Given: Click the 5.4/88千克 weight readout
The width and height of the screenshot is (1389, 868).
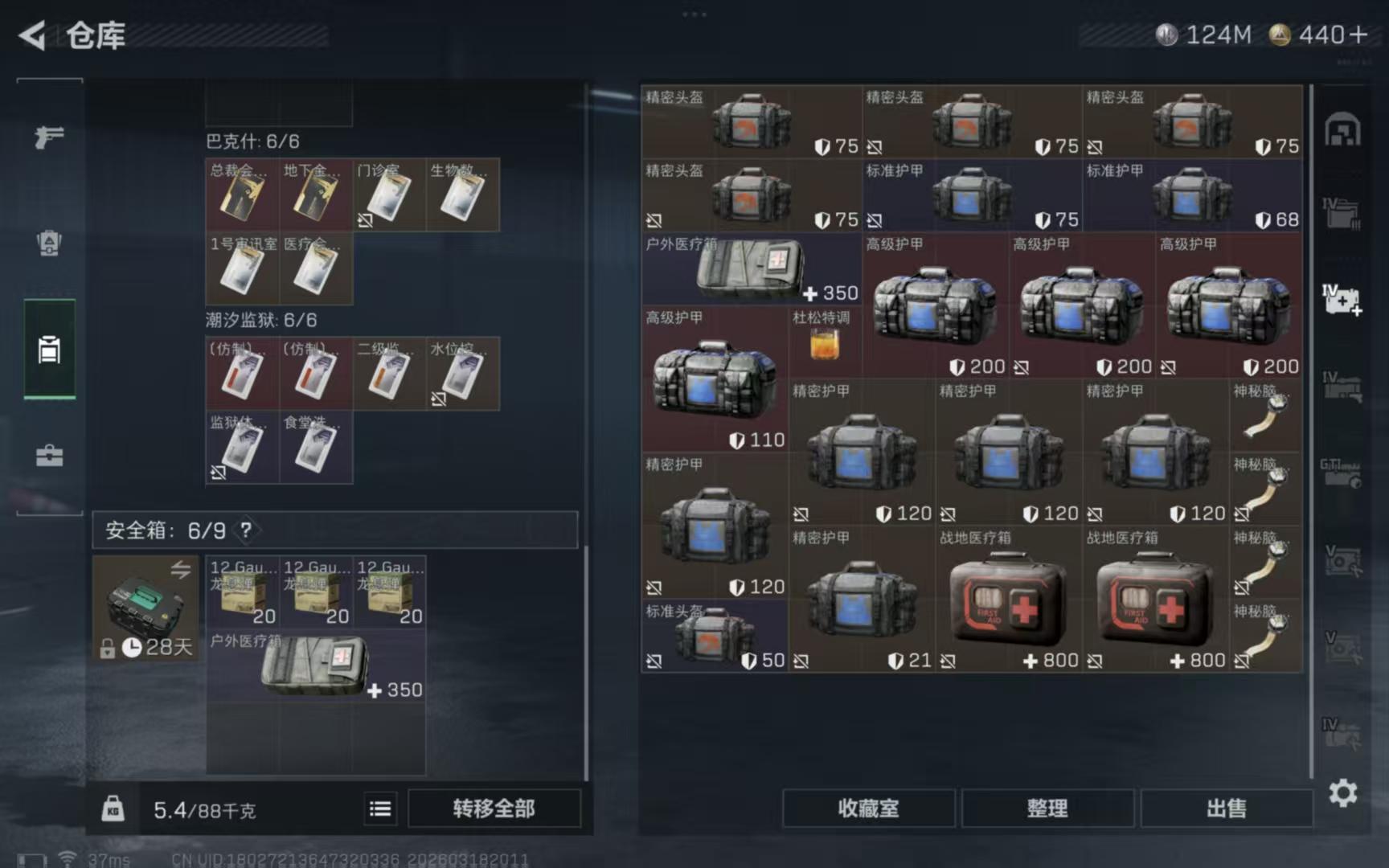Looking at the screenshot, I should [204, 810].
